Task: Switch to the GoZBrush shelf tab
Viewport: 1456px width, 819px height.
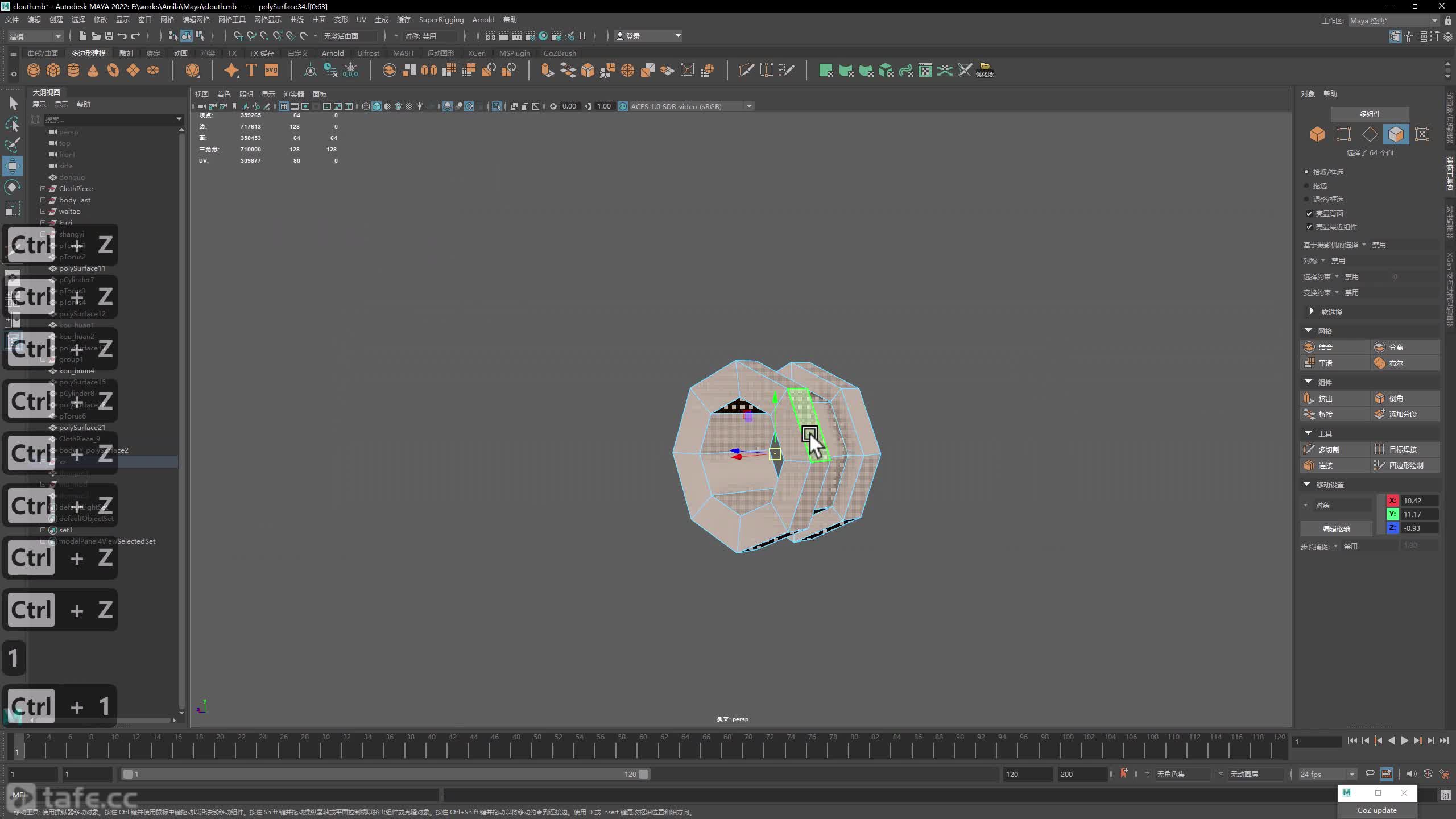Action: tap(560, 53)
